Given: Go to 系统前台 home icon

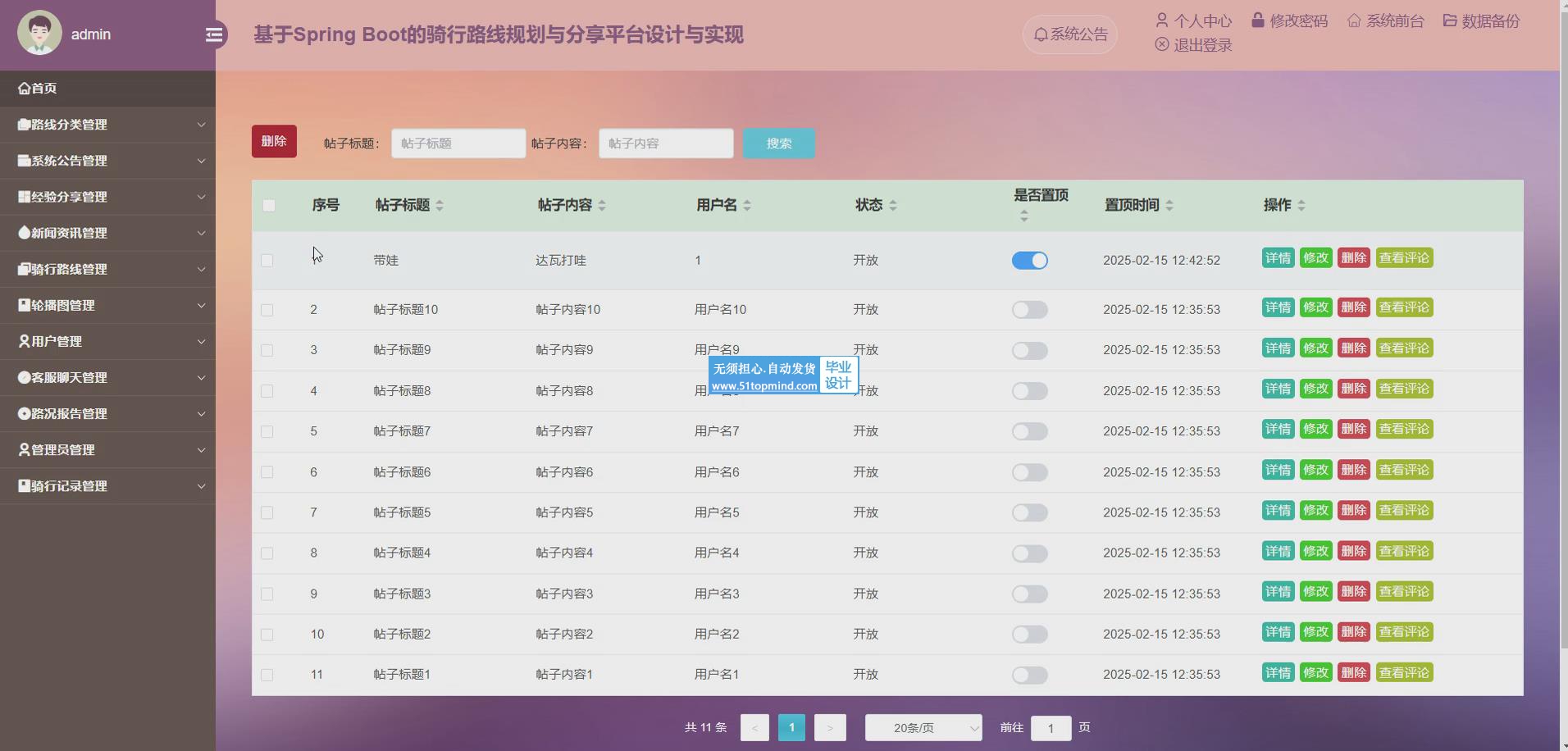Looking at the screenshot, I should coord(1353,20).
